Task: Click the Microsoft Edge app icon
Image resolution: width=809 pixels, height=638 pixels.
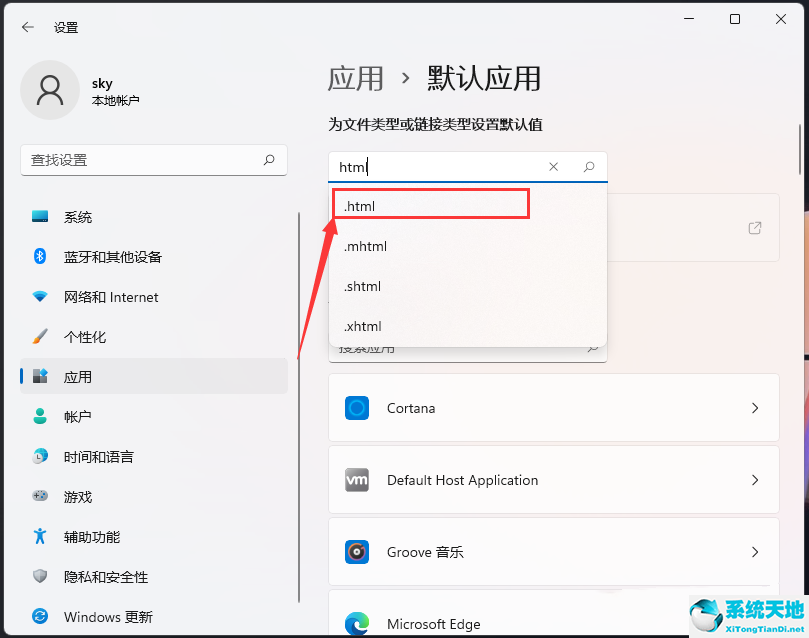Action: [357, 622]
